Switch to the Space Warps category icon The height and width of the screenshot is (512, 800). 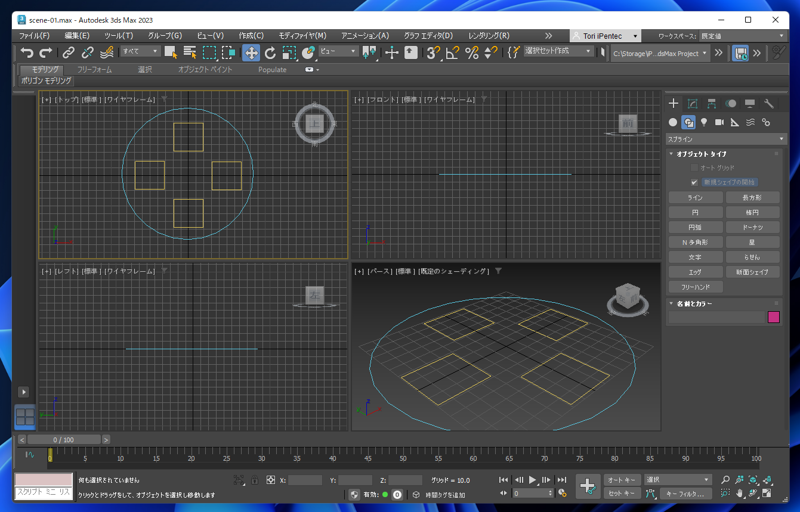click(x=751, y=122)
